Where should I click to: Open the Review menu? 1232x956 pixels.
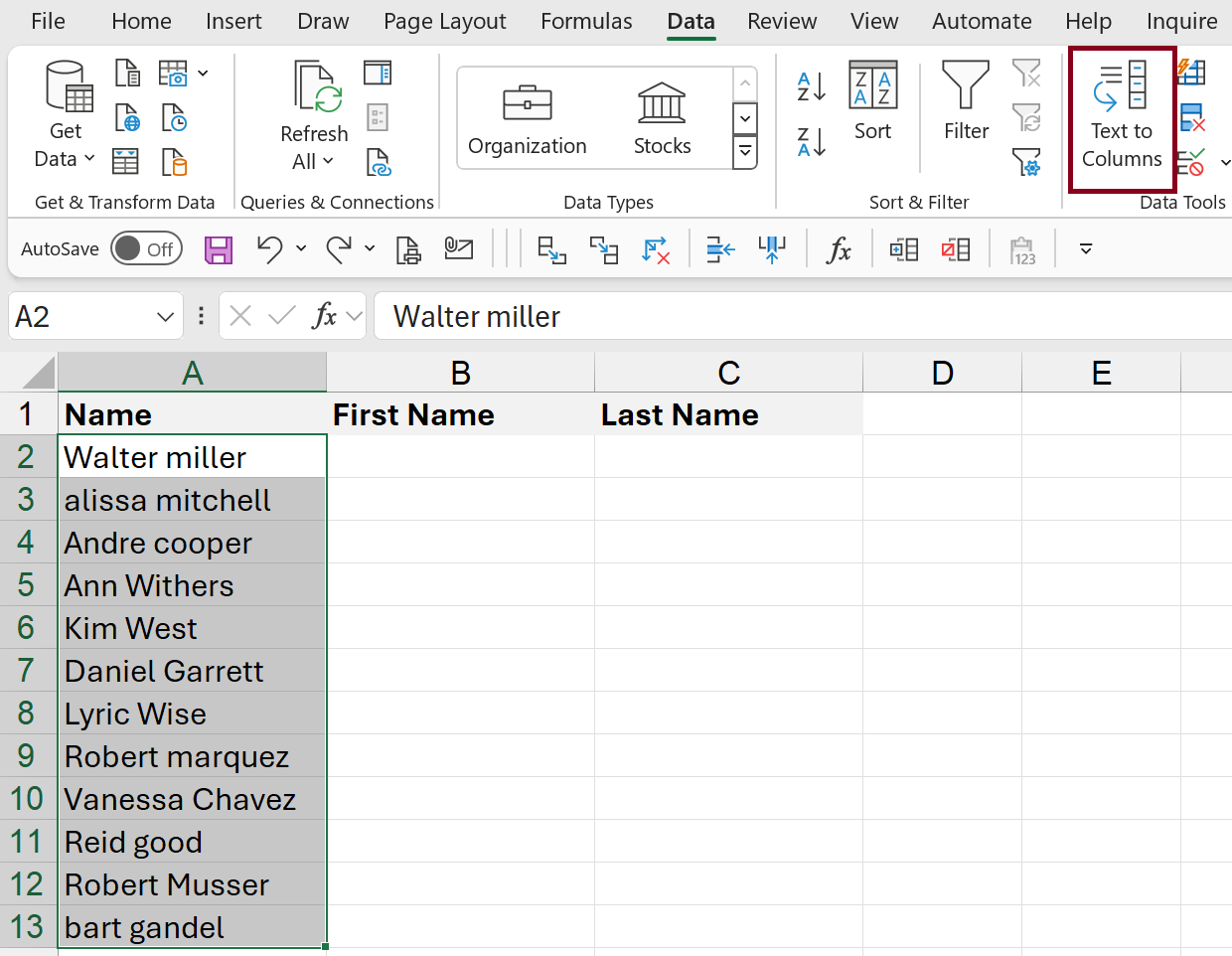coord(782,21)
